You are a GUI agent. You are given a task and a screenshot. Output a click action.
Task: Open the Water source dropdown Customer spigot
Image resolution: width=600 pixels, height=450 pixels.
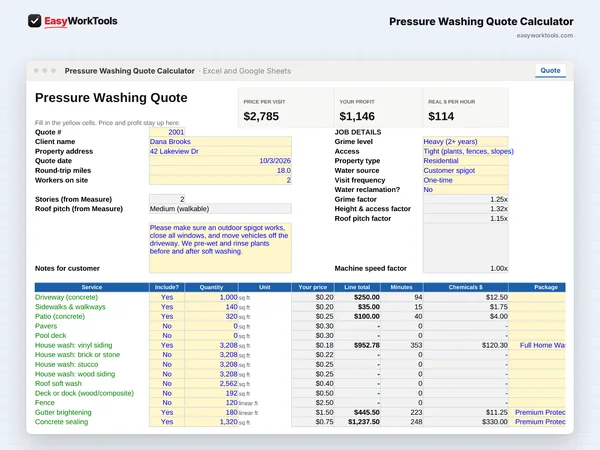pyautogui.click(x=466, y=170)
